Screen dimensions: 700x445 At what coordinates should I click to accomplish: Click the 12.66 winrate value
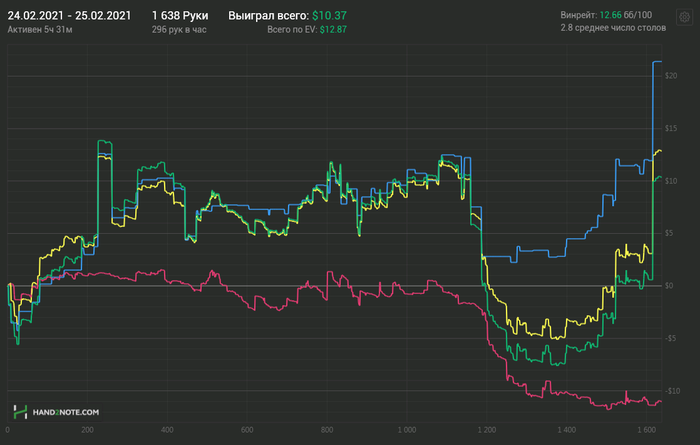(610, 15)
